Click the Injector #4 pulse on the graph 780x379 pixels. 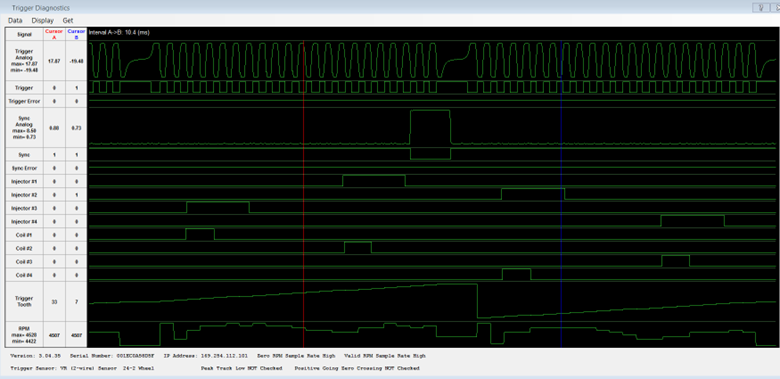[x=692, y=221]
